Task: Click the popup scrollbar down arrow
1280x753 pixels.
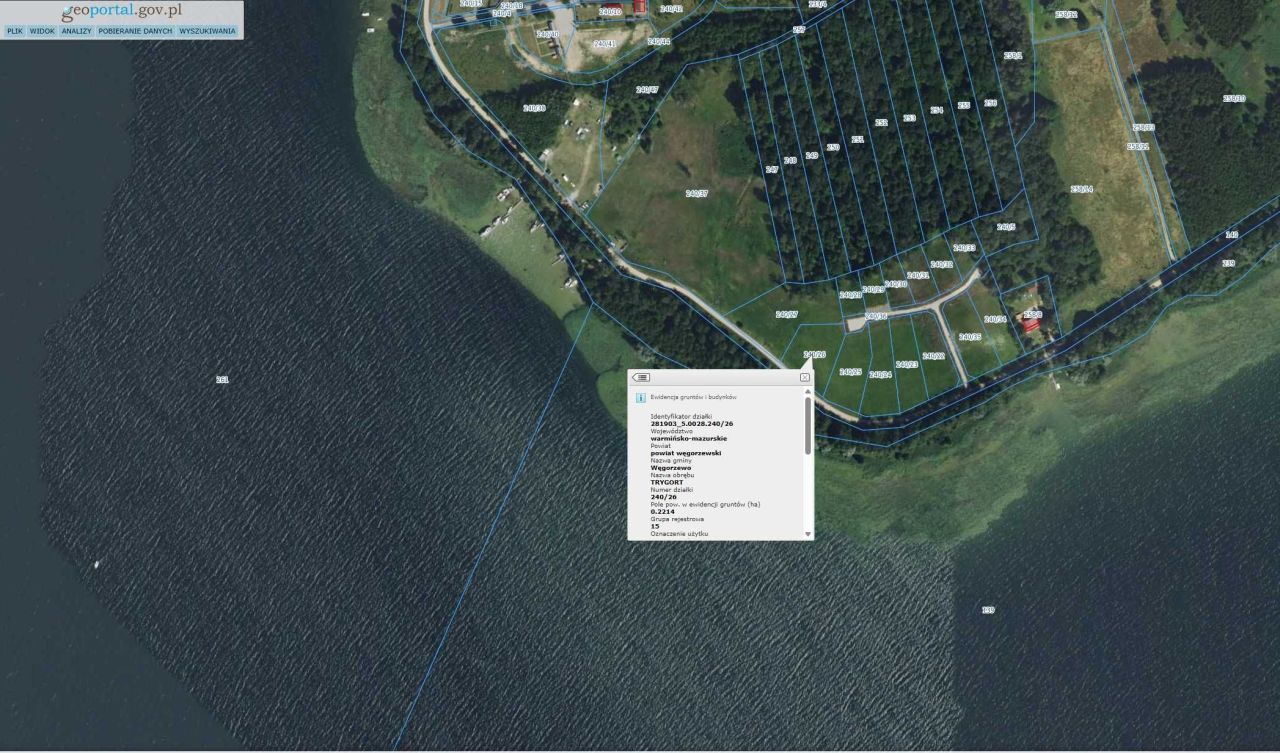Action: coord(808,535)
